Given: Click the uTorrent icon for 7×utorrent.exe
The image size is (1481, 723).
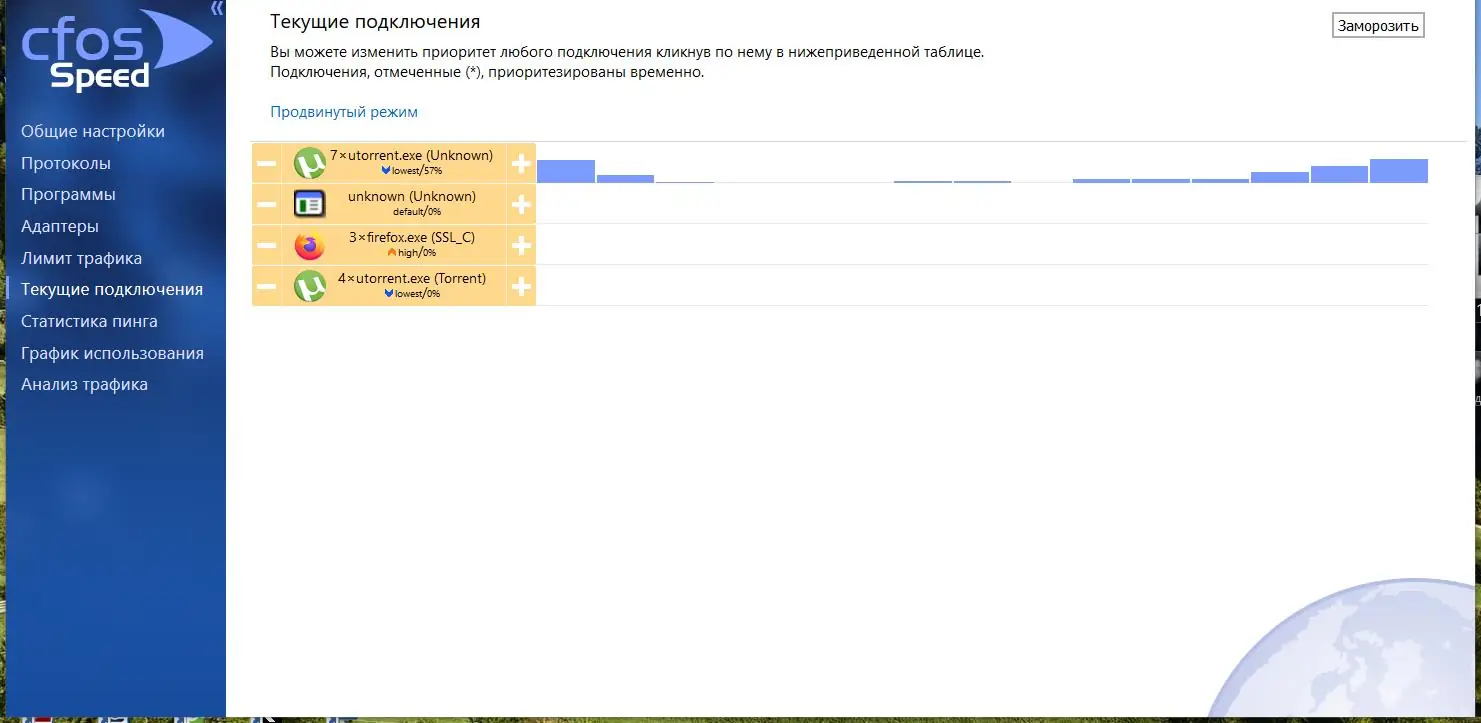Looking at the screenshot, I should pyautogui.click(x=309, y=163).
